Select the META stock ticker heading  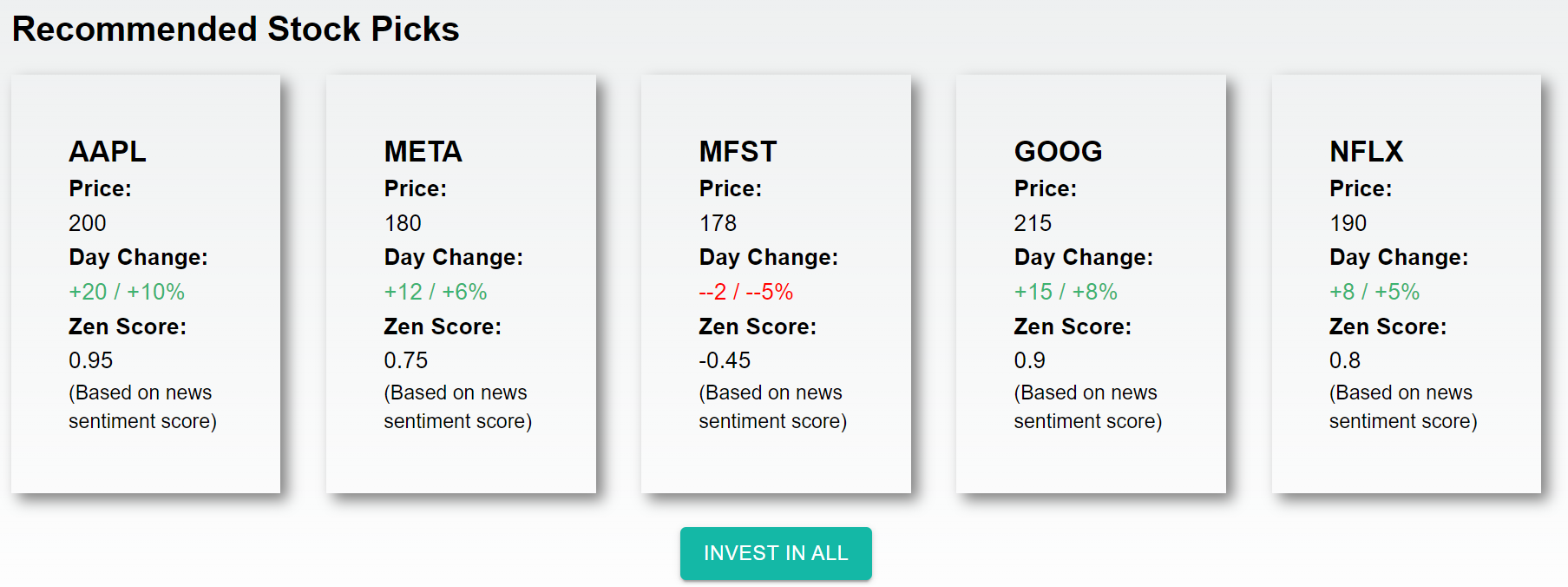point(423,152)
